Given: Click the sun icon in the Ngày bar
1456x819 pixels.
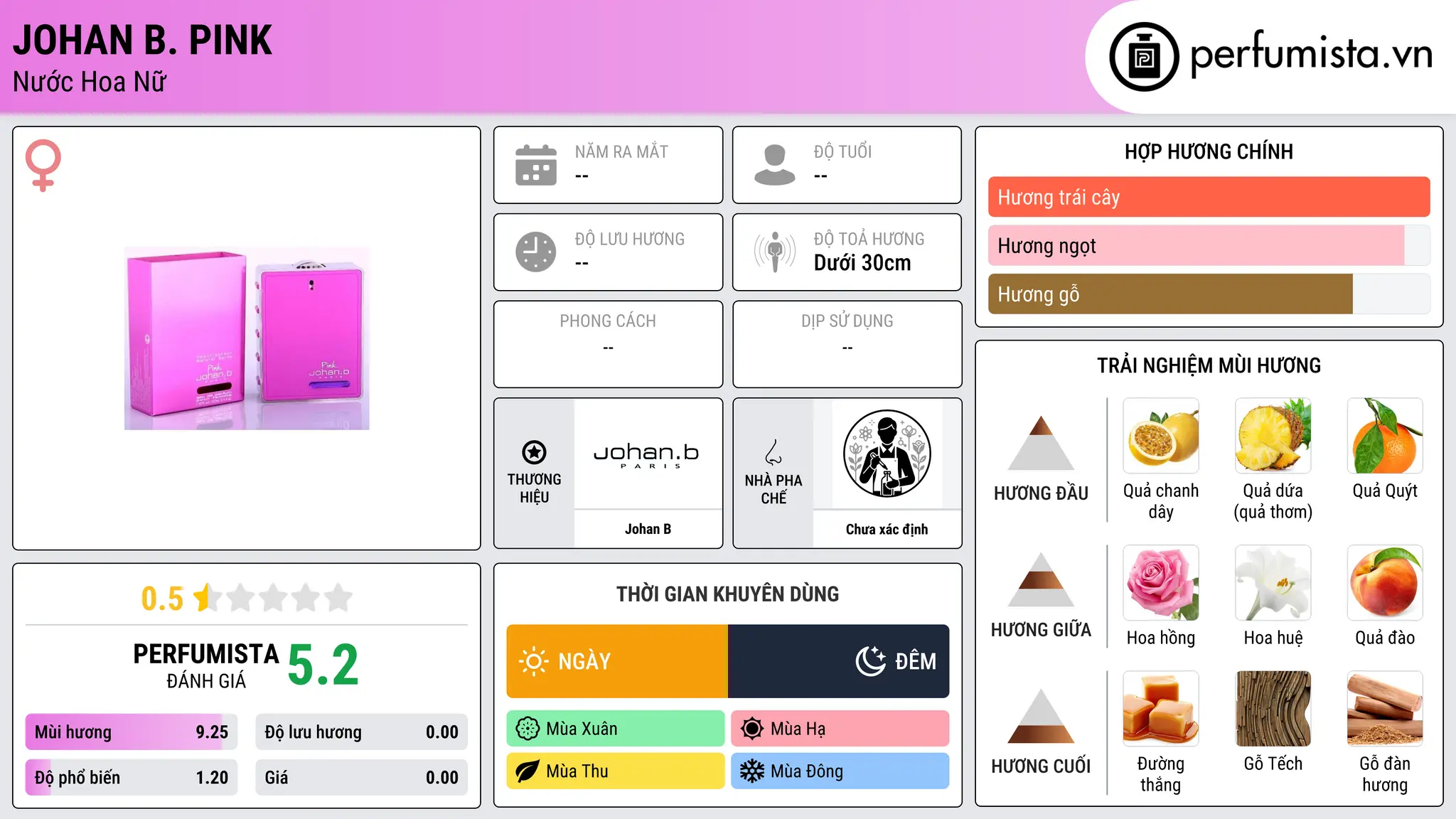Looking at the screenshot, I should click(533, 661).
